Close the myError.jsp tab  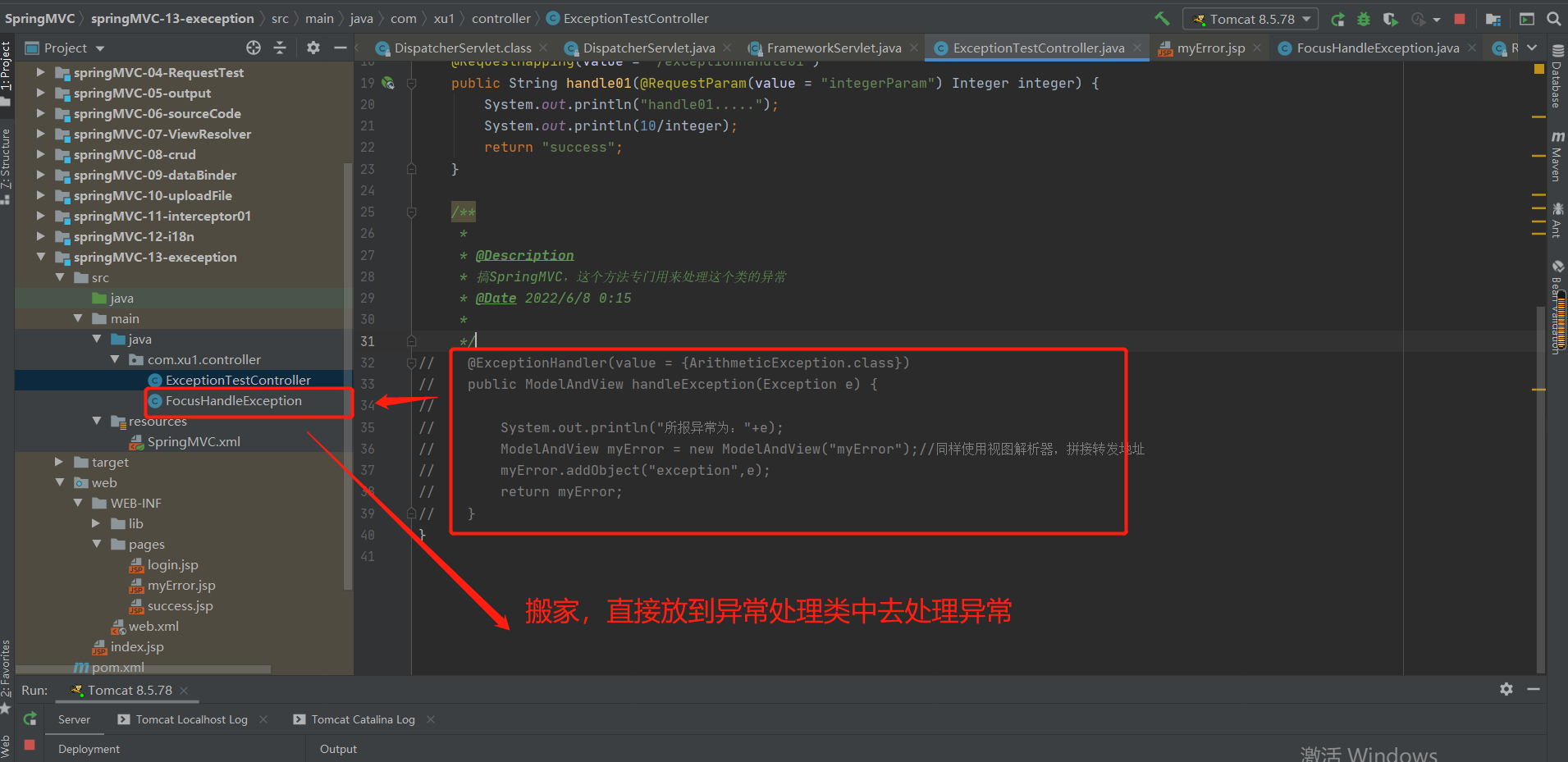(1257, 48)
